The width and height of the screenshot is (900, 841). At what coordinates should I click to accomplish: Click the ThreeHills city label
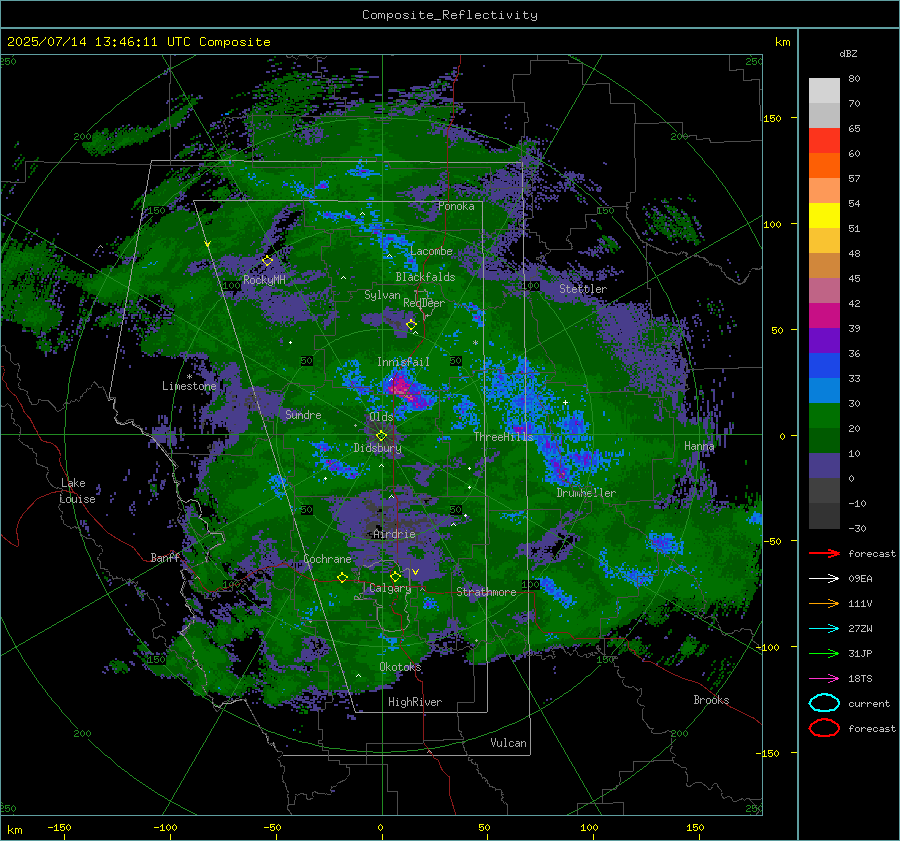tap(503, 437)
